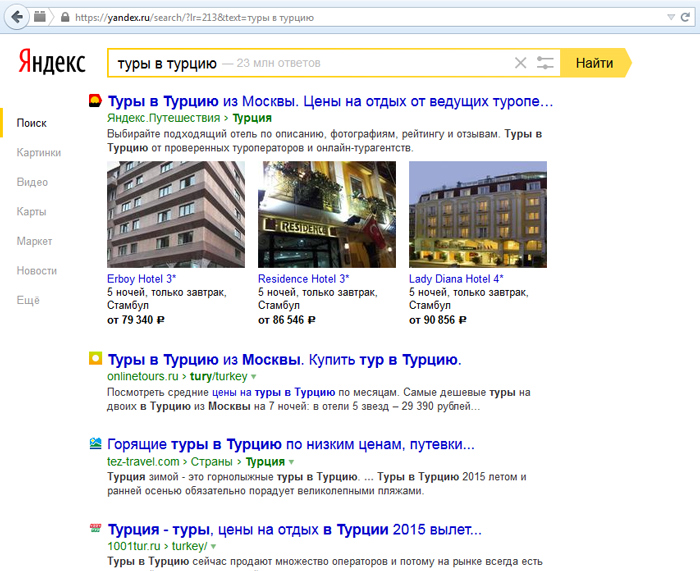Image resolution: width=700 pixels, height=571 pixels.
Task: Click the browser back arrow button
Action: point(17,17)
